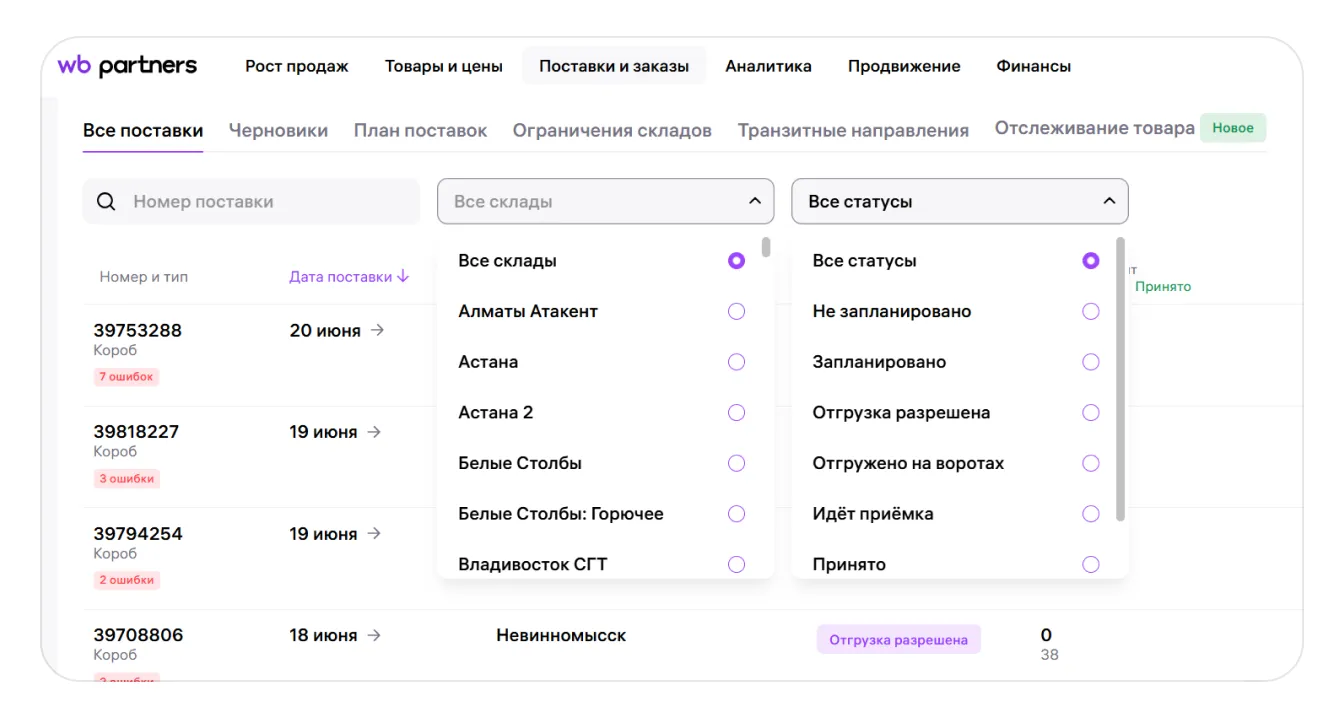Image resolution: width=1344 pixels, height=718 pixels.
Task: Click the Отгрузка разрешена status tag
Action: [x=899, y=640]
